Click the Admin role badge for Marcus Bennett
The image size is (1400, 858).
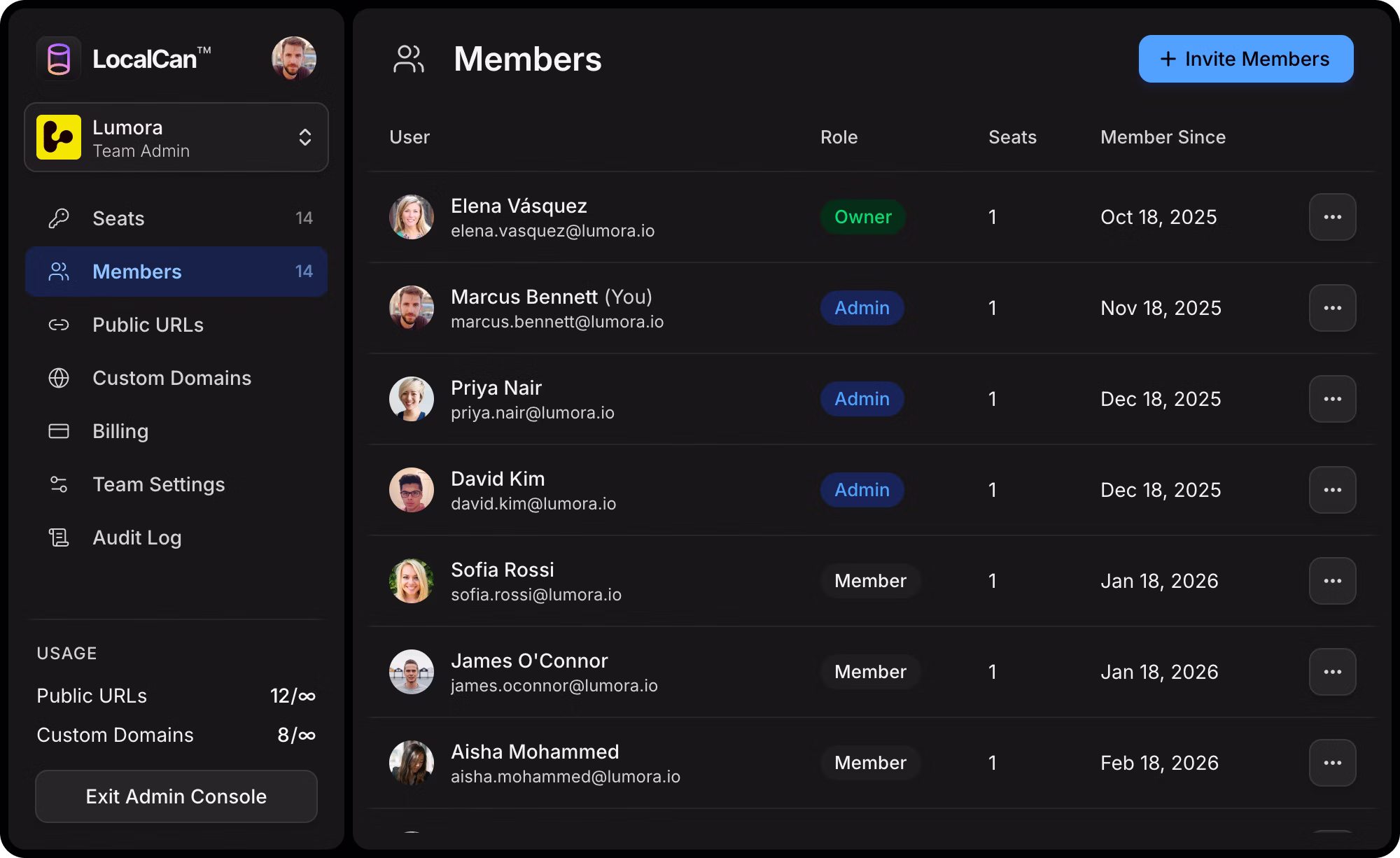click(x=862, y=308)
